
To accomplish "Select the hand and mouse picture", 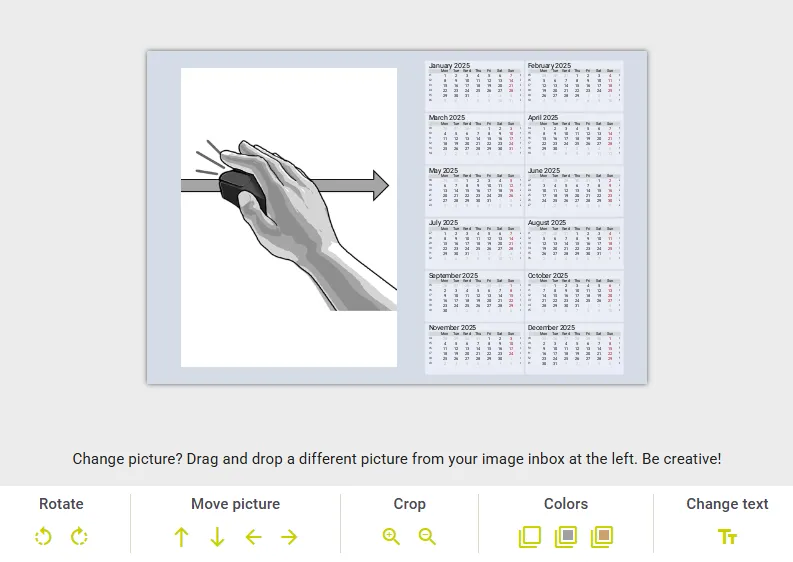I will tap(289, 218).
